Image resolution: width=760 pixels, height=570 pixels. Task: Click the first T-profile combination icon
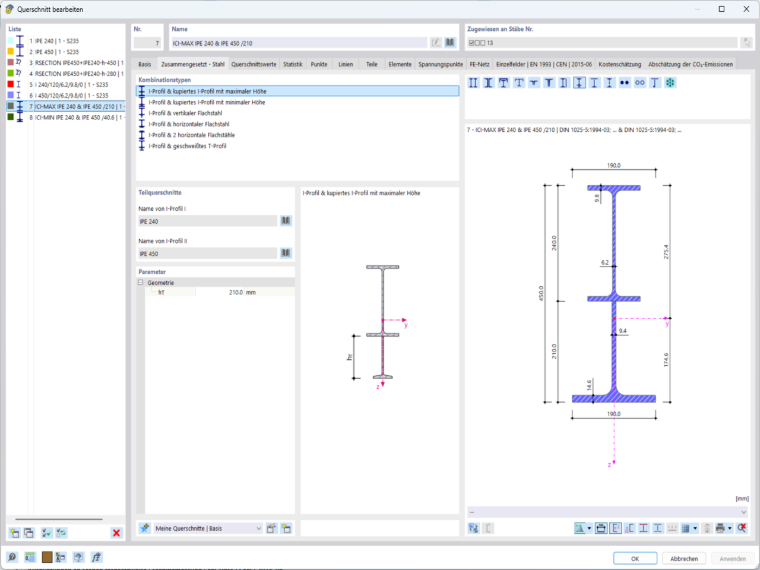(x=504, y=83)
